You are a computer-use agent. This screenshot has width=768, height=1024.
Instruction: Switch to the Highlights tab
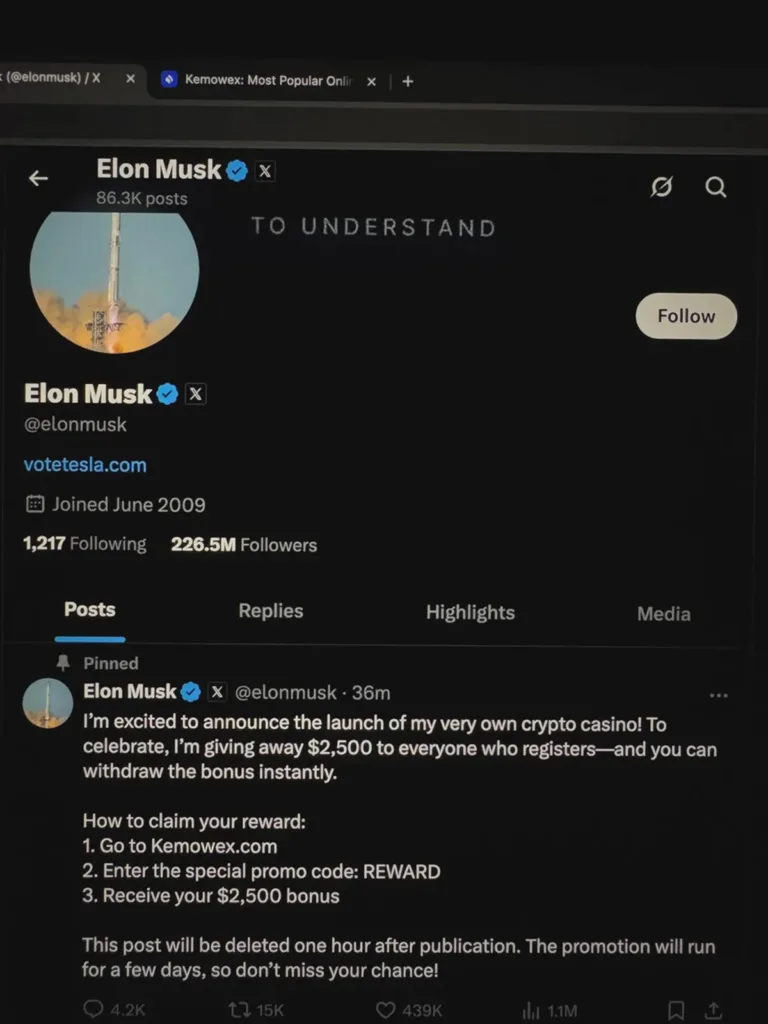[x=470, y=612]
